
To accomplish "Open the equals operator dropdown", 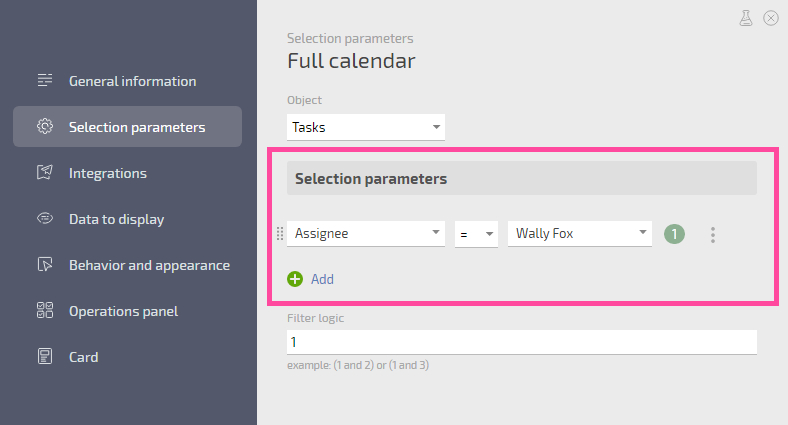I will tap(476, 234).
